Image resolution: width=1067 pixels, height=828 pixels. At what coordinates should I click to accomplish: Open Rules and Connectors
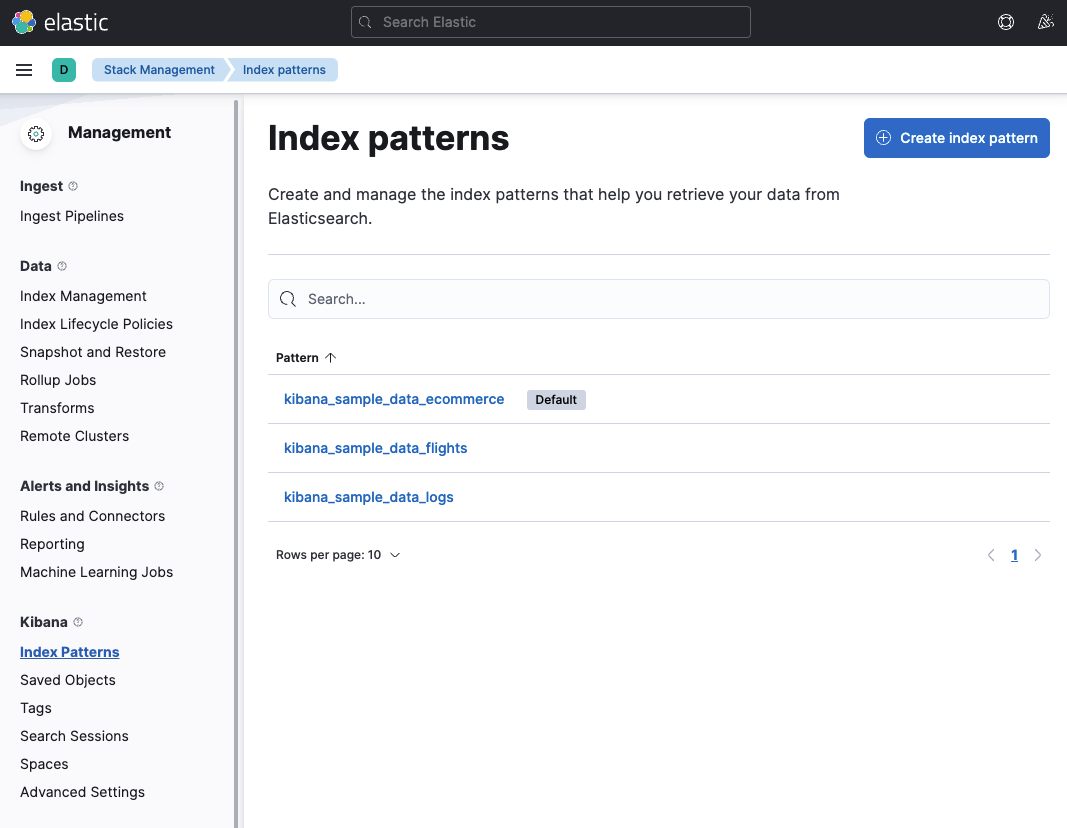click(93, 516)
